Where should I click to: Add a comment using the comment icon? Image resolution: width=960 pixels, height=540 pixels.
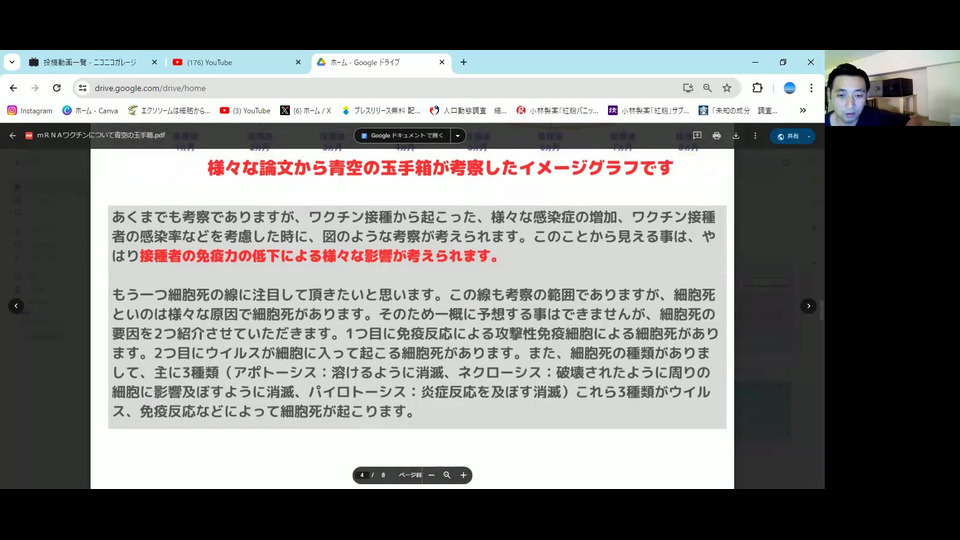pyautogui.click(x=697, y=135)
